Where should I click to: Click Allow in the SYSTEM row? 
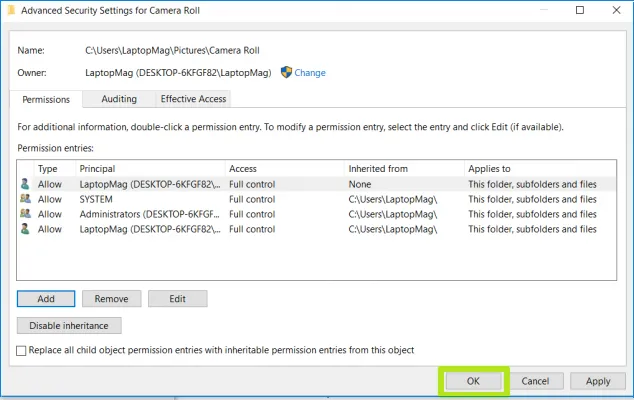(x=50, y=199)
